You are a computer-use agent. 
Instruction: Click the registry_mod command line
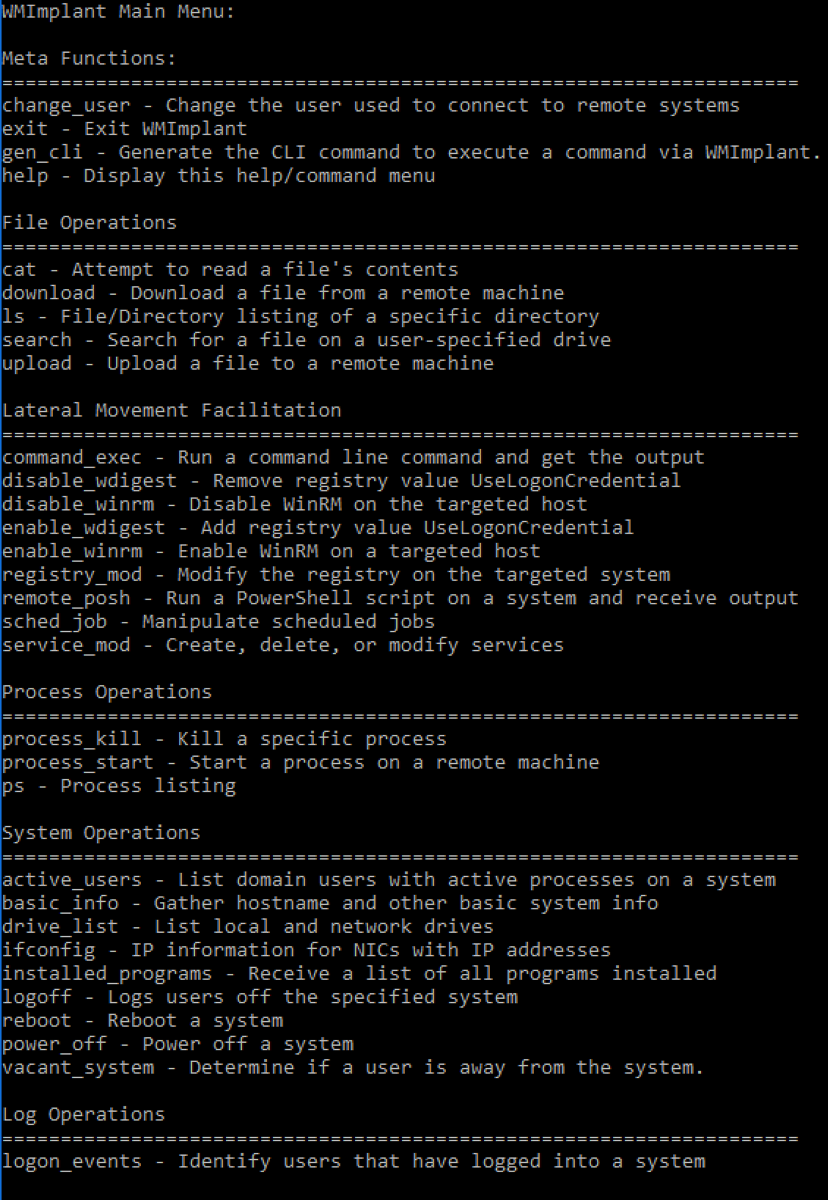click(x=336, y=574)
